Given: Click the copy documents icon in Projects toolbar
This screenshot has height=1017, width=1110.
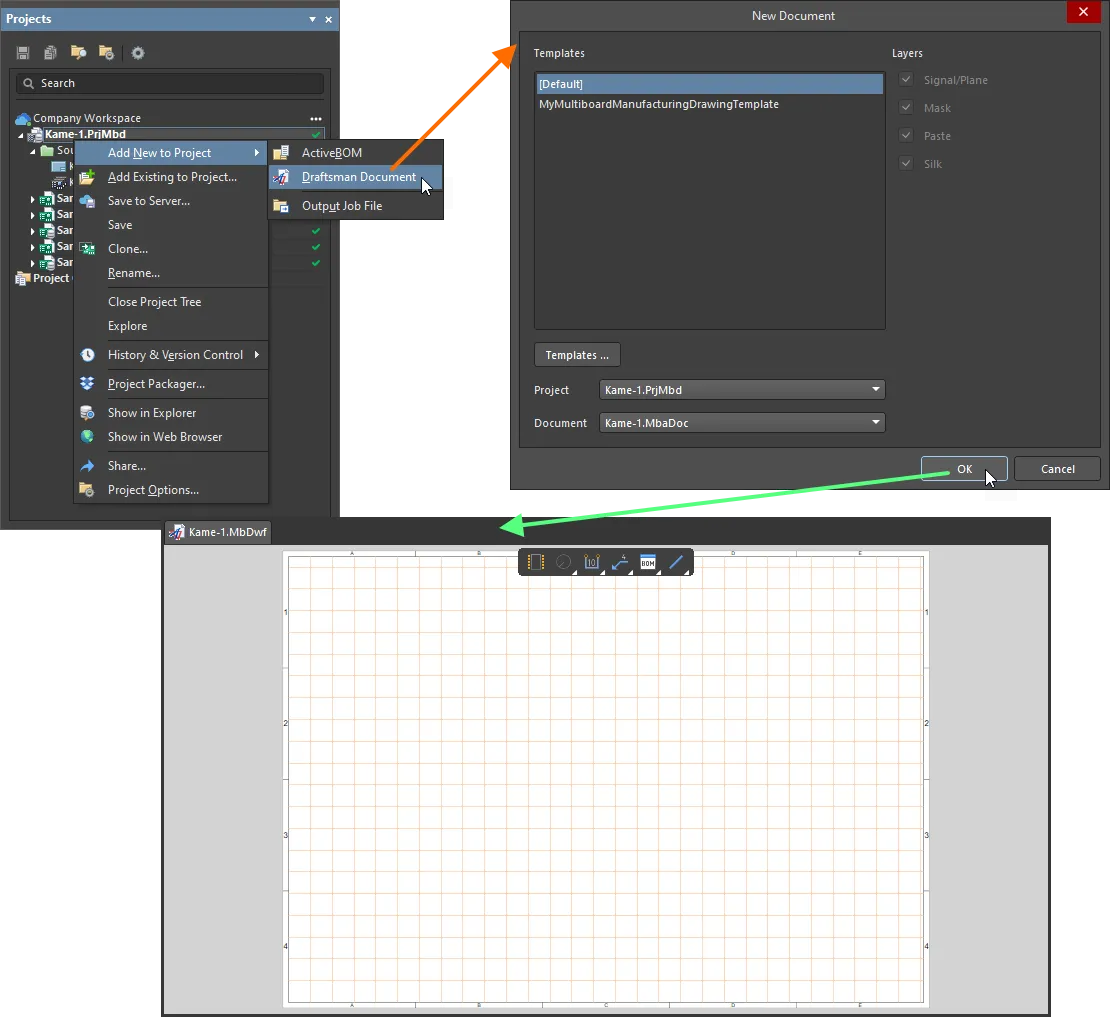Looking at the screenshot, I should click(x=50, y=52).
